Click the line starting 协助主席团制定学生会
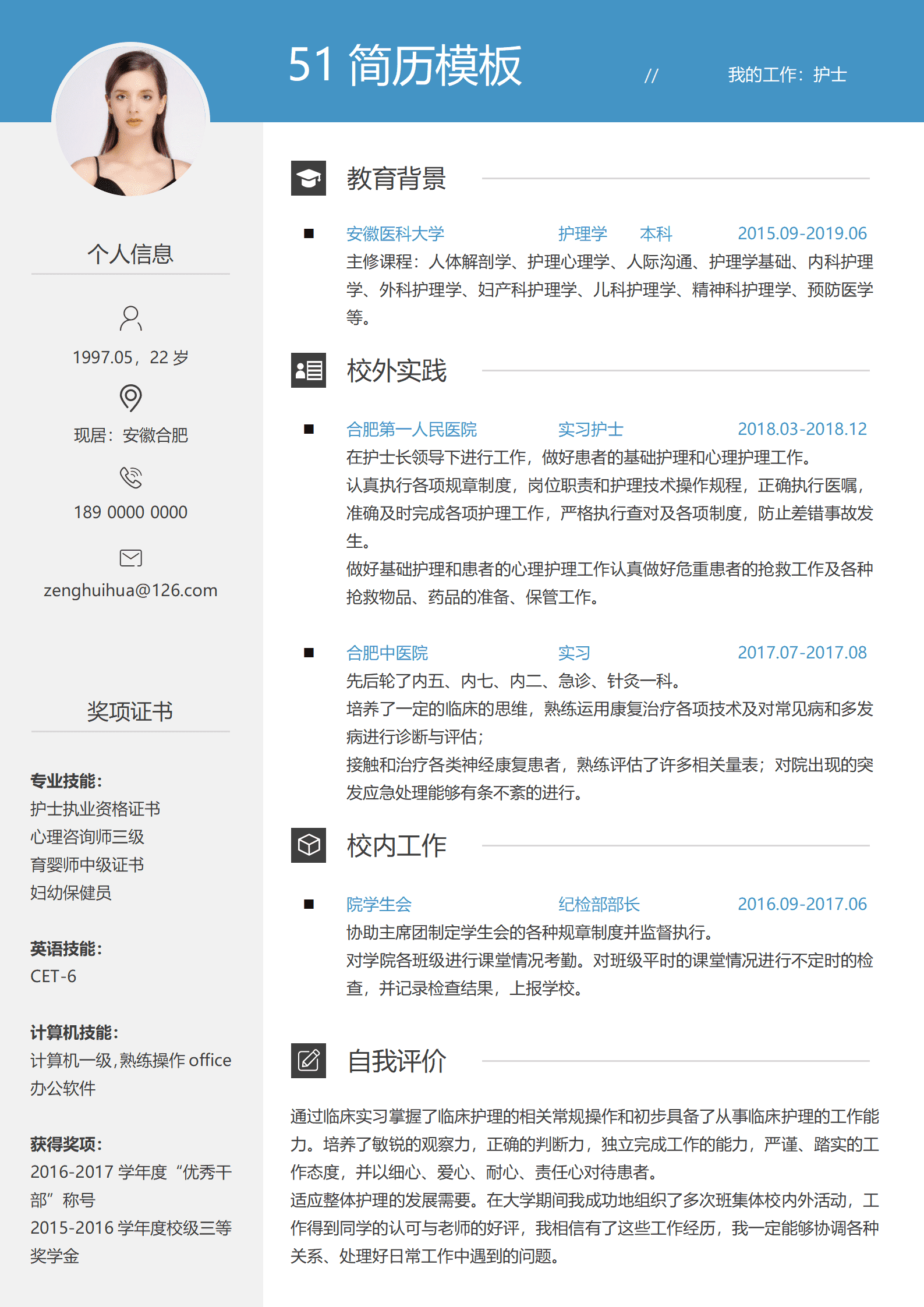Image resolution: width=924 pixels, height=1307 pixels. pyautogui.click(x=530, y=932)
